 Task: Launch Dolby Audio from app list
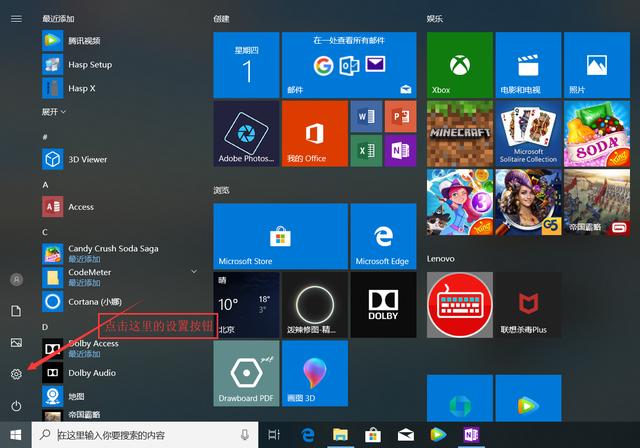tap(118, 373)
